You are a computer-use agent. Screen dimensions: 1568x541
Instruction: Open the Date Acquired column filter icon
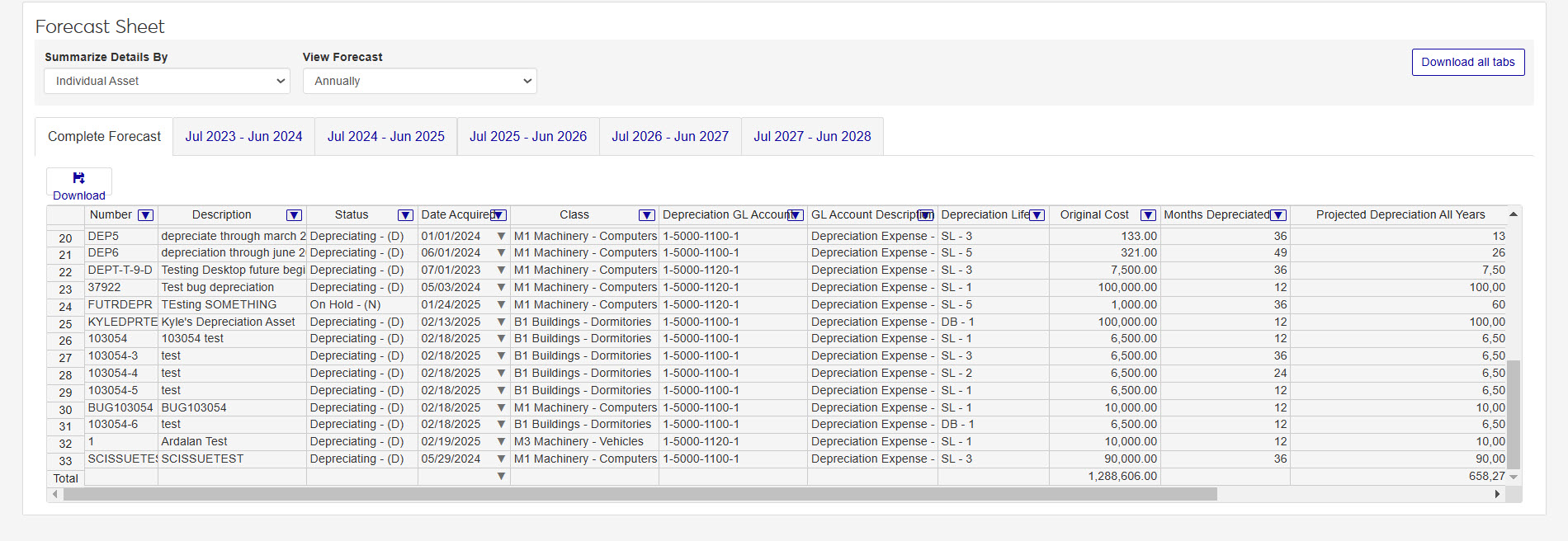(498, 215)
